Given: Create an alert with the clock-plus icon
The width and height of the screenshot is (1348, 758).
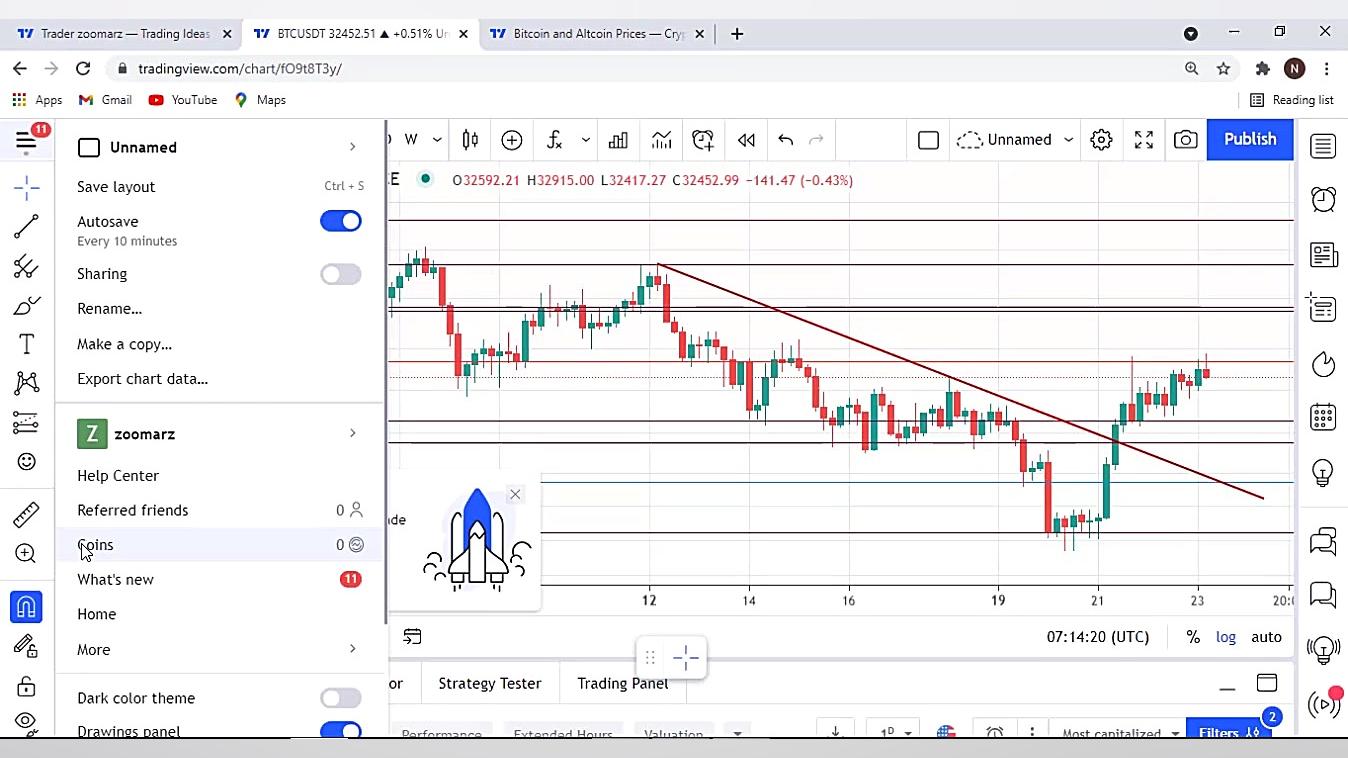Looking at the screenshot, I should click(703, 140).
